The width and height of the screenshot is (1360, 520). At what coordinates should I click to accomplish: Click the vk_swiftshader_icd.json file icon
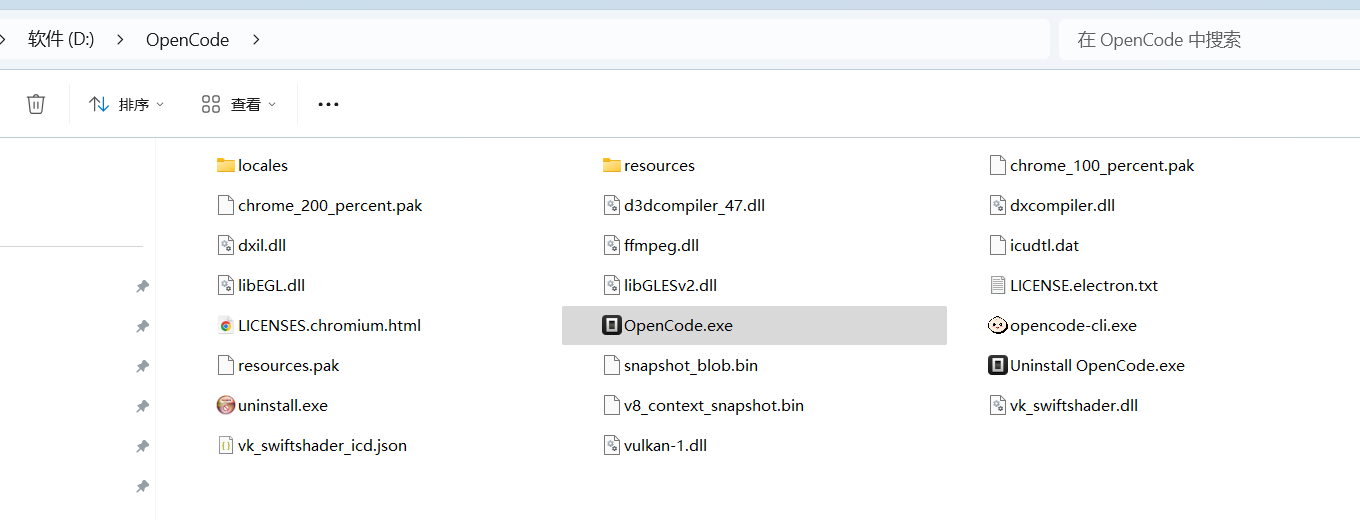226,445
